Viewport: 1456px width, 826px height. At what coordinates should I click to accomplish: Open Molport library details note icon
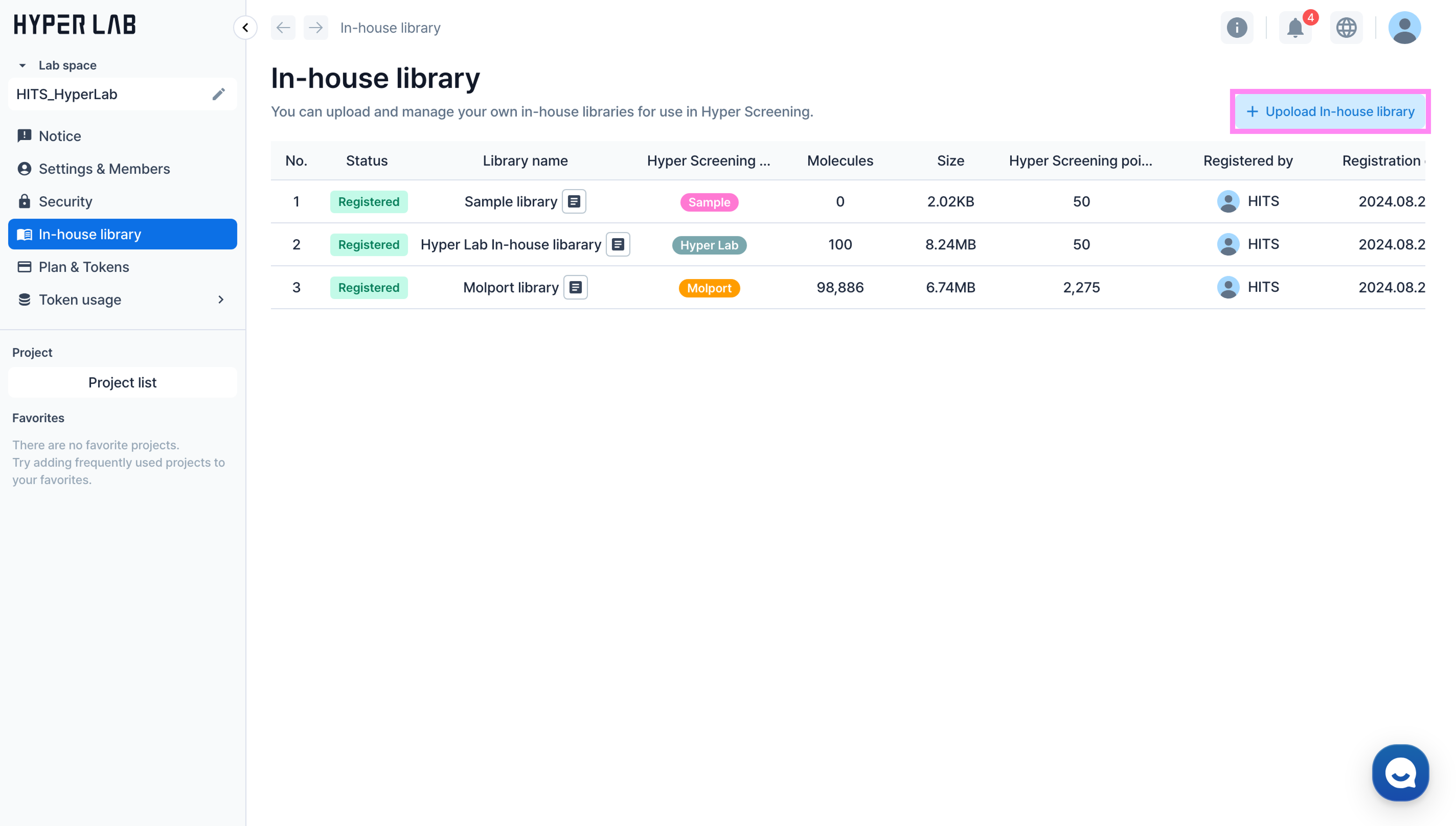point(575,288)
